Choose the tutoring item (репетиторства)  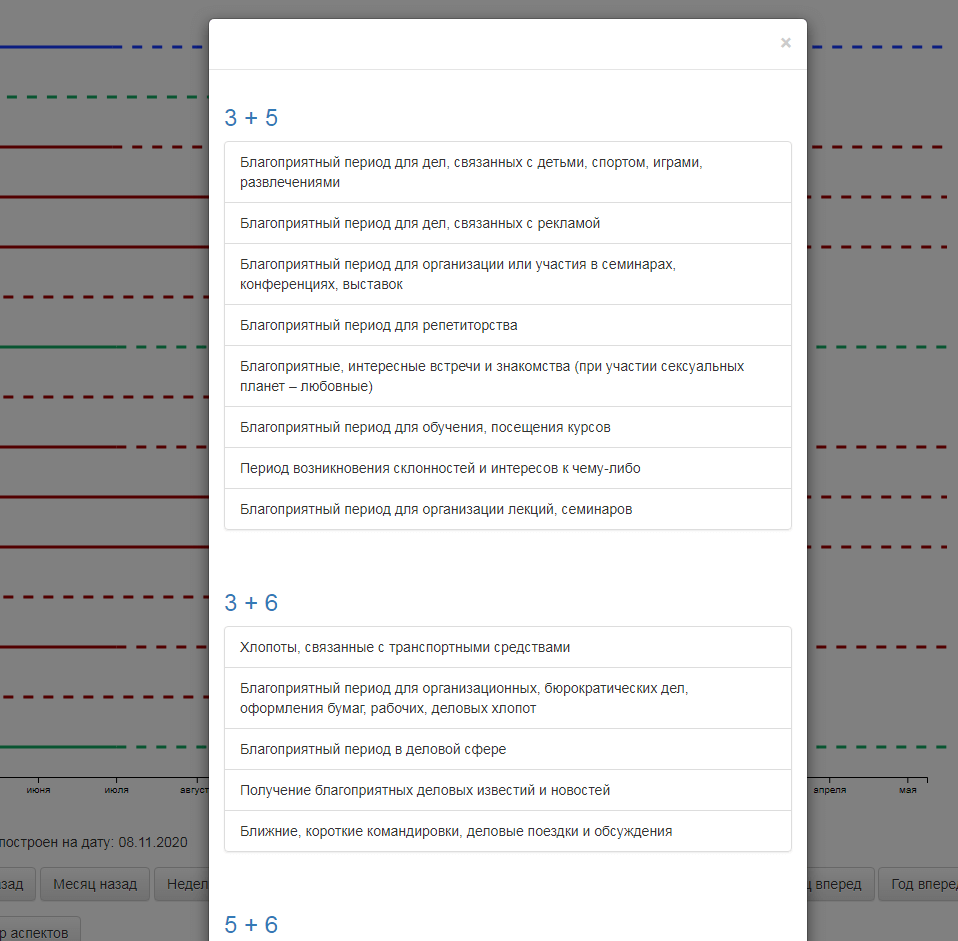pos(507,325)
